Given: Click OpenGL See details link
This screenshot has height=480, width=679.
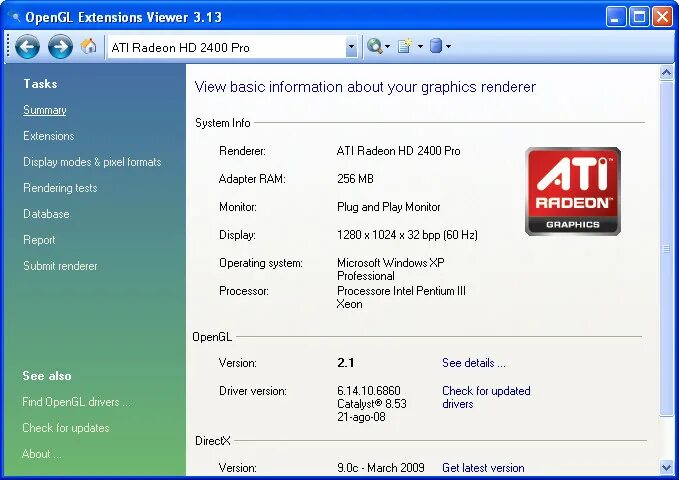Looking at the screenshot, I should tap(474, 363).
